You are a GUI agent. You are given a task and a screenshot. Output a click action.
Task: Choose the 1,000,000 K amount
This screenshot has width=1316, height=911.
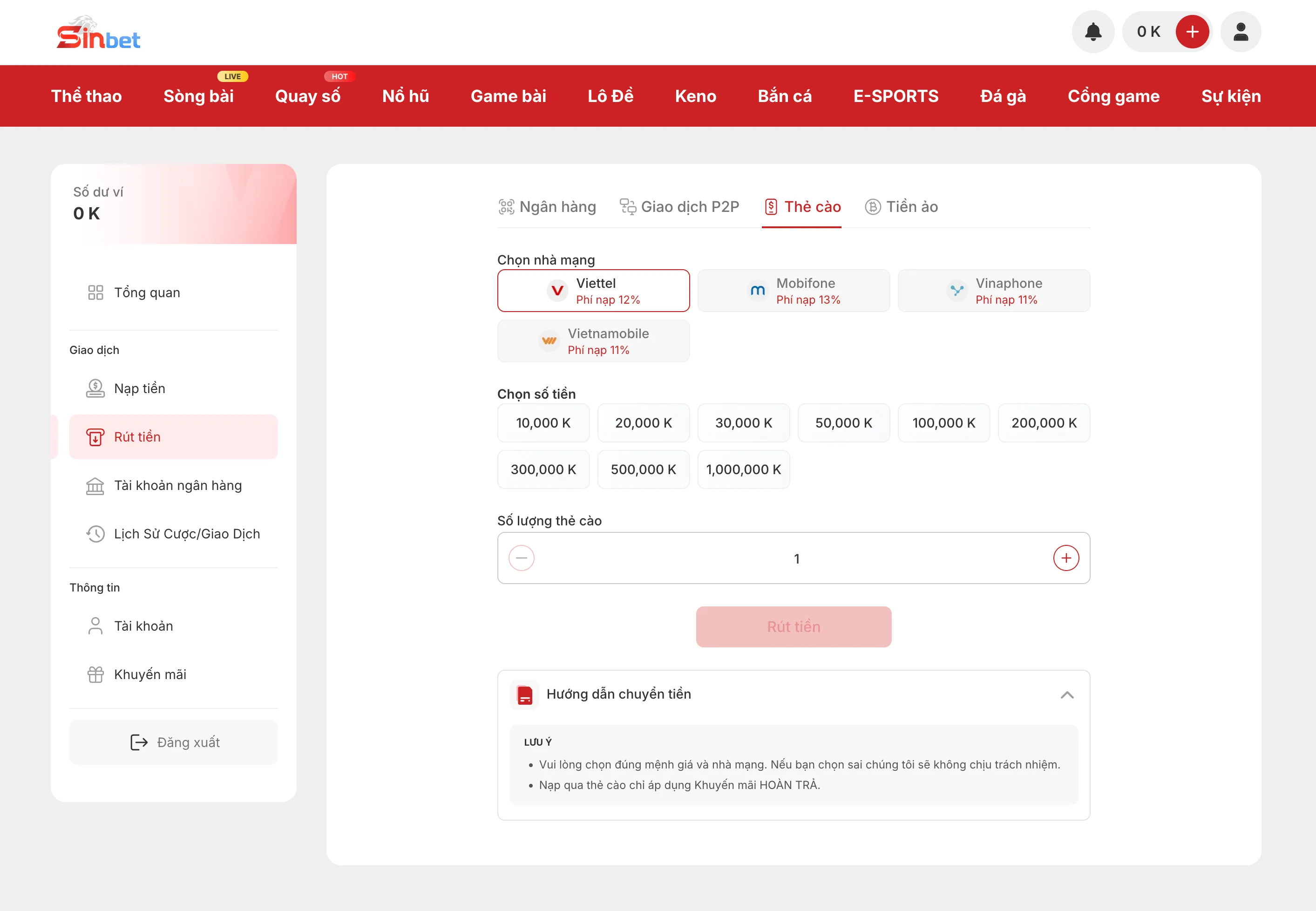(744, 470)
